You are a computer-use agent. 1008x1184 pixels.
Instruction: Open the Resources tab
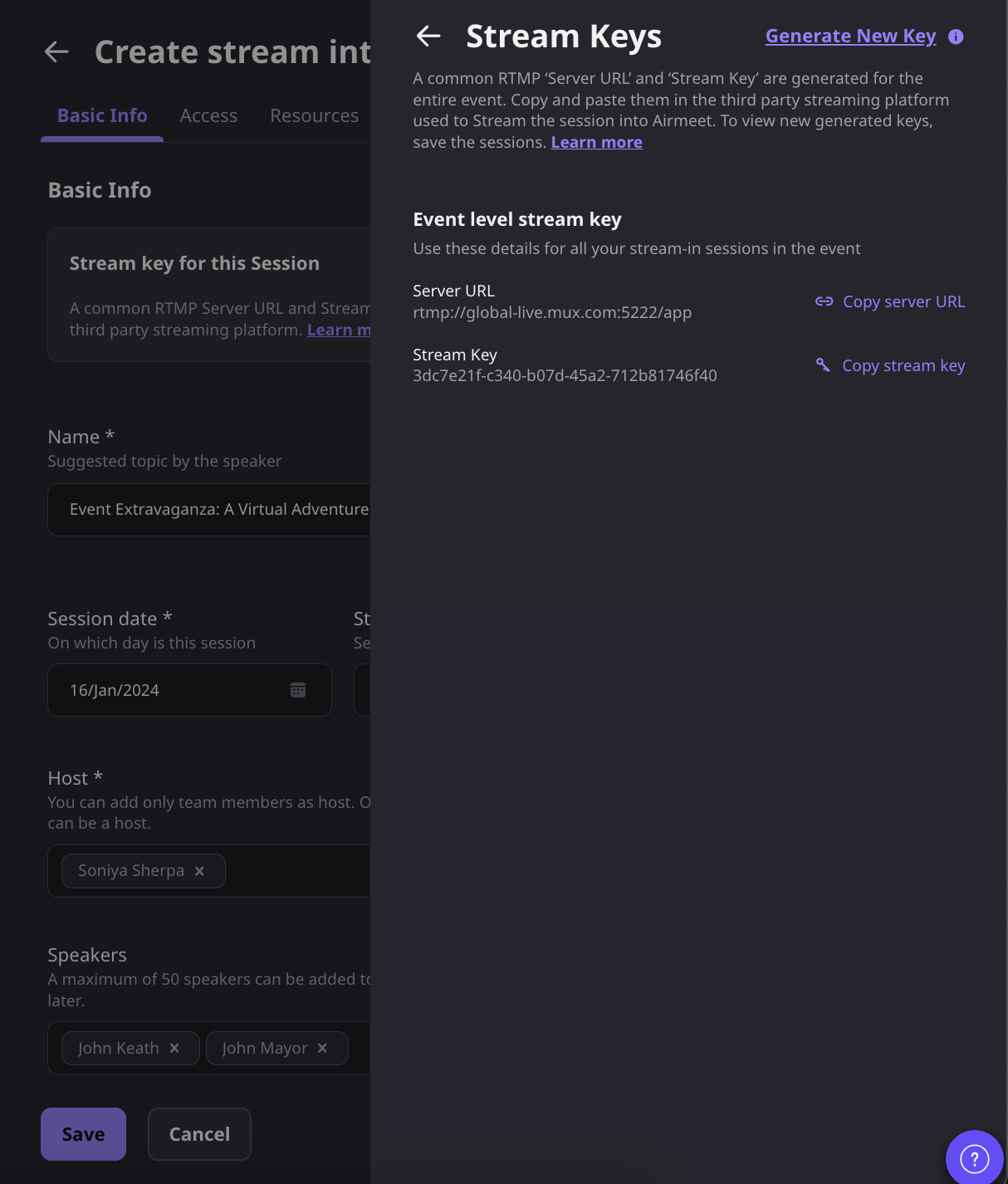[314, 115]
